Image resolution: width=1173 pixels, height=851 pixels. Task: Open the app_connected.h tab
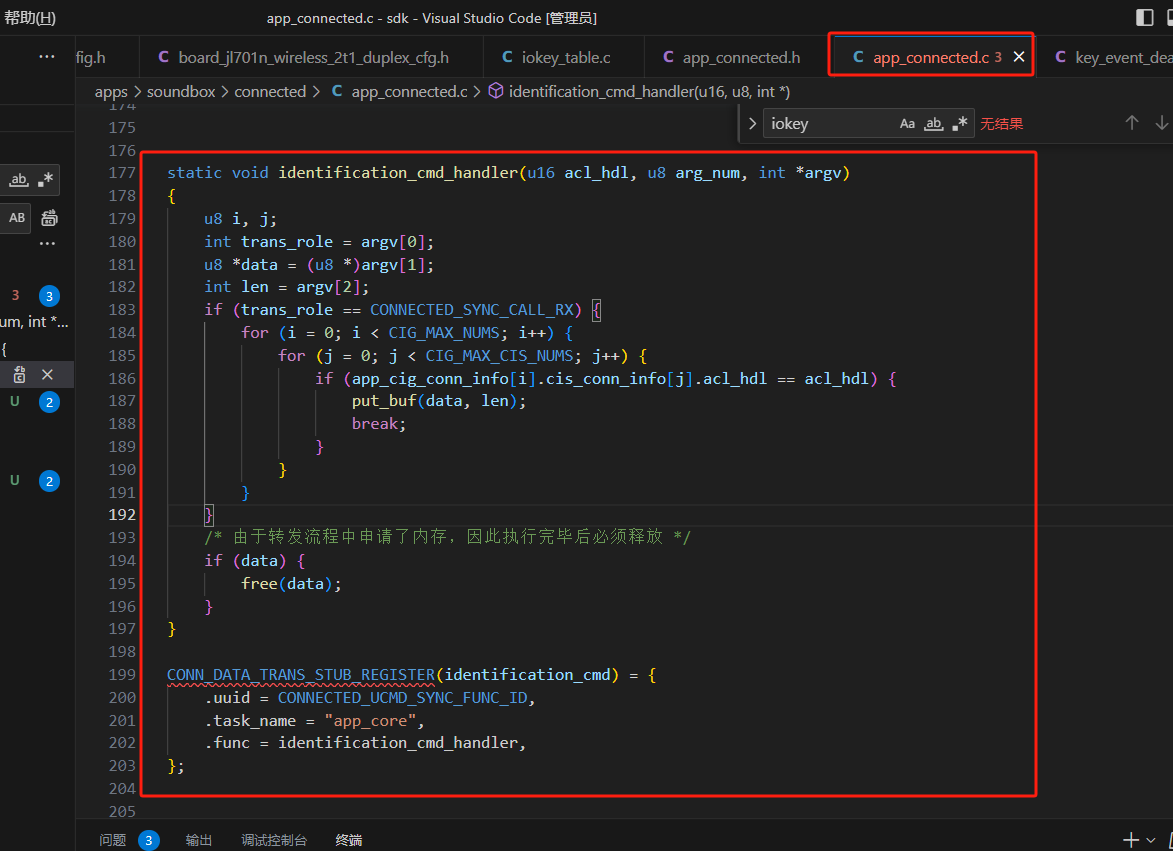pos(732,58)
